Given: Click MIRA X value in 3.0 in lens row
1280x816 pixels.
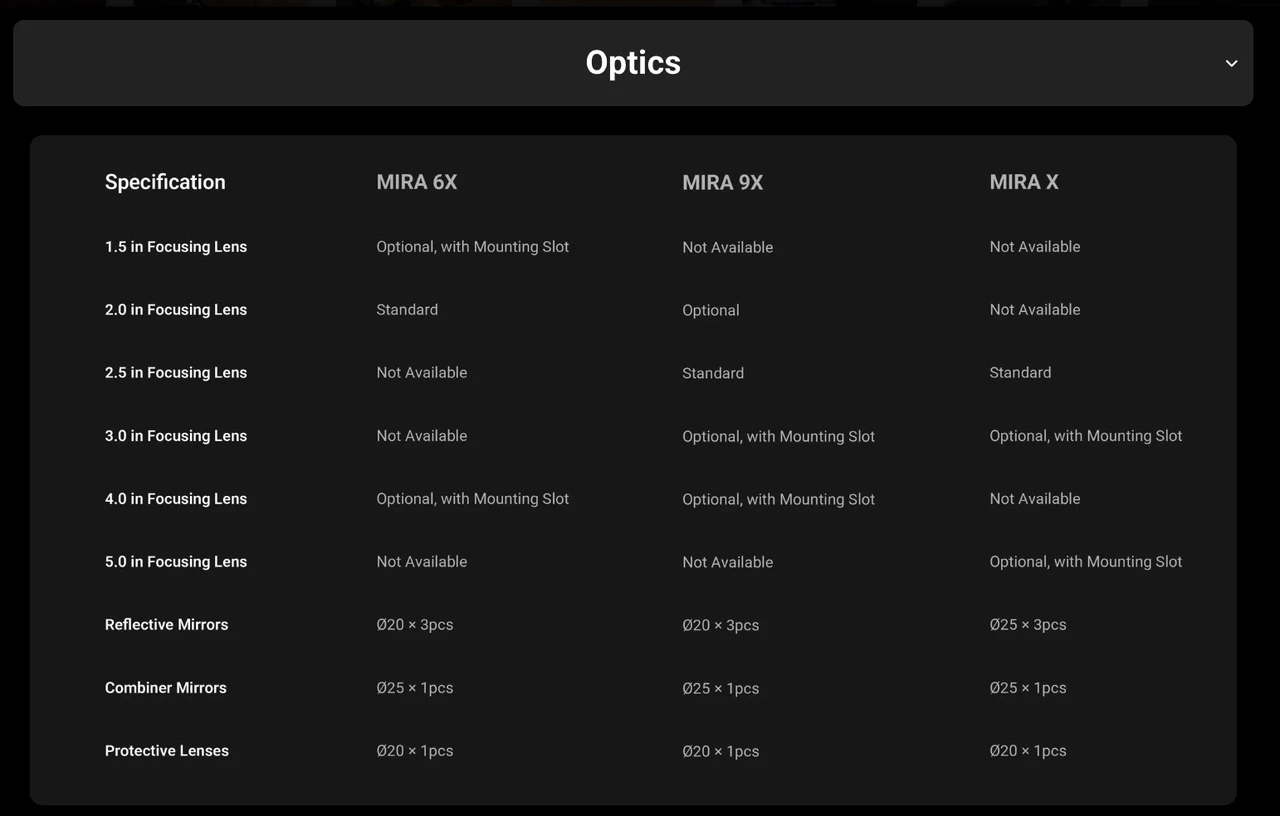Looking at the screenshot, I should click(x=1086, y=436).
